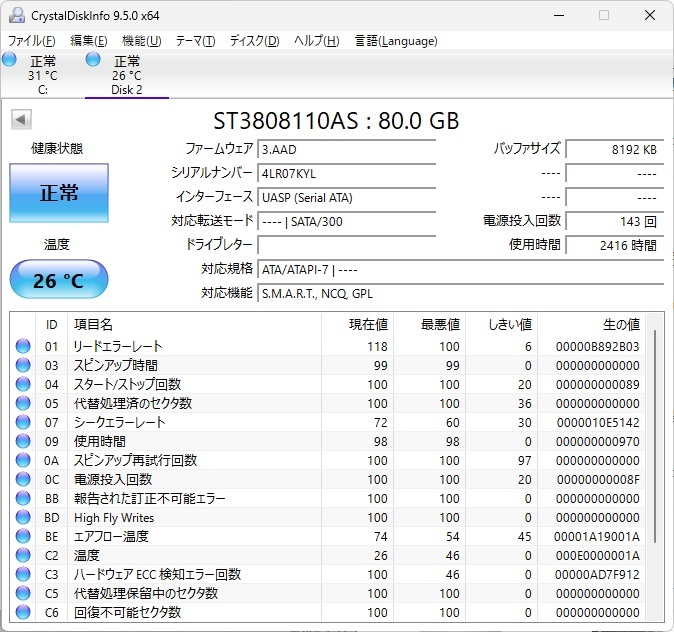
Task: Open the ファイル(F) menu
Action: (x=32, y=41)
